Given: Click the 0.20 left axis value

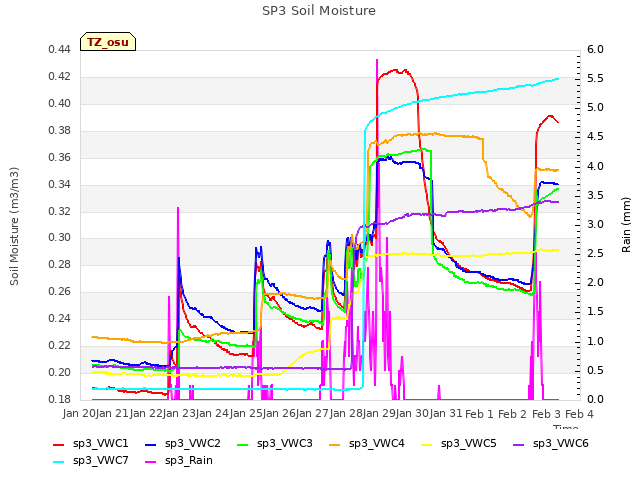Looking at the screenshot, I should click(x=60, y=372).
